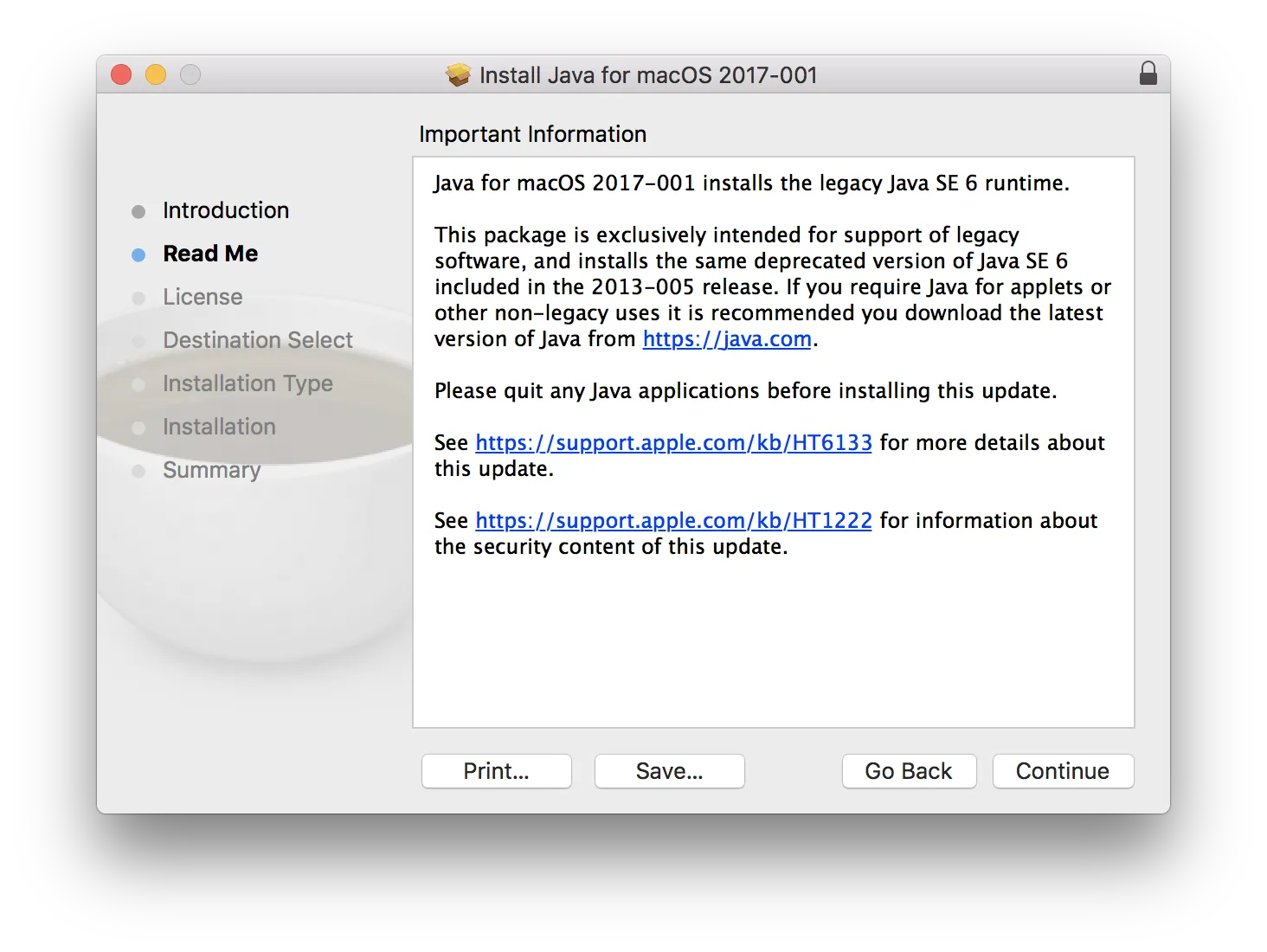Save the Read Me text with Save…

pos(669,771)
